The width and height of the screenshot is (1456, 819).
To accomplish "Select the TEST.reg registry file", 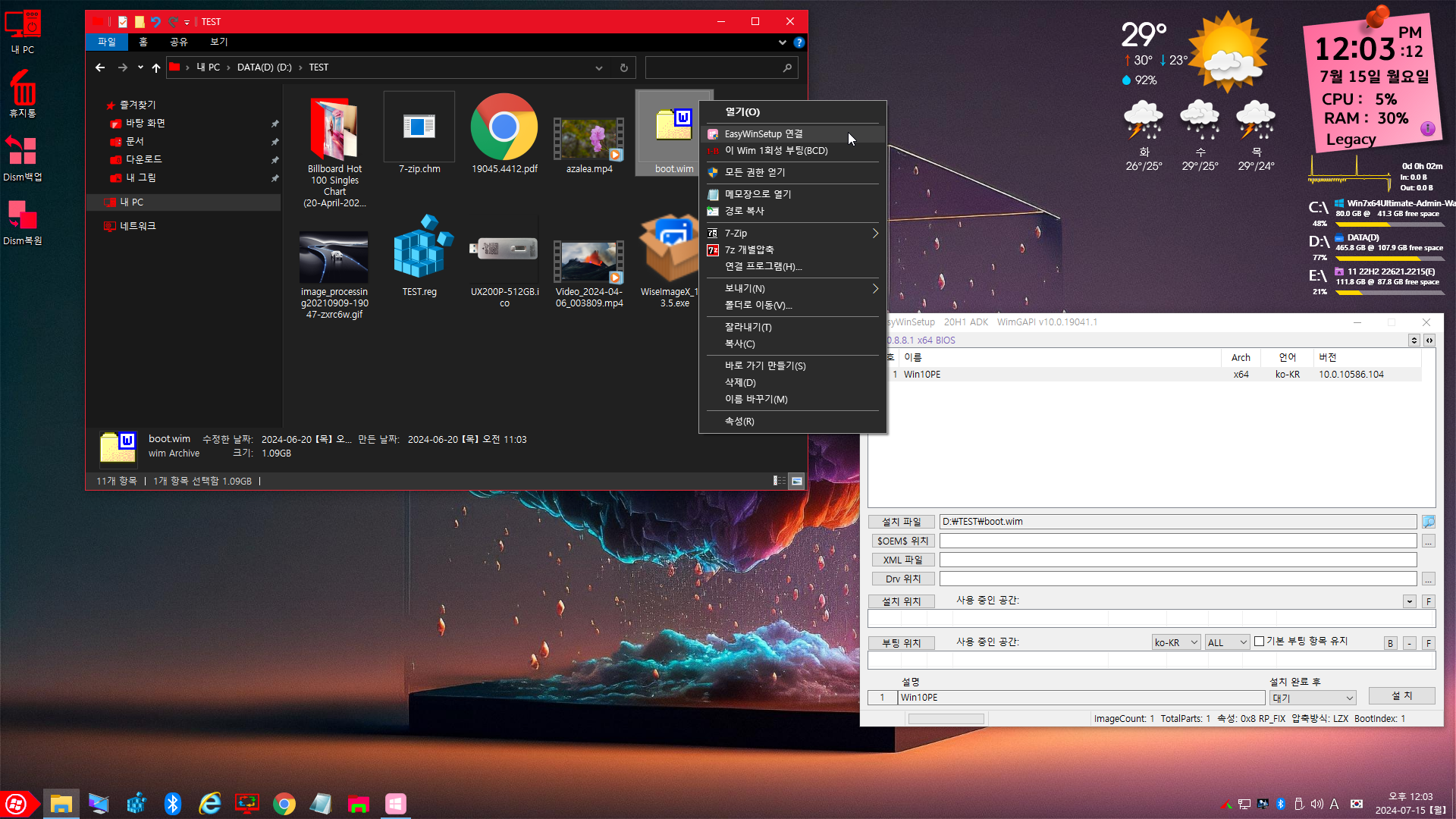I will (x=419, y=256).
